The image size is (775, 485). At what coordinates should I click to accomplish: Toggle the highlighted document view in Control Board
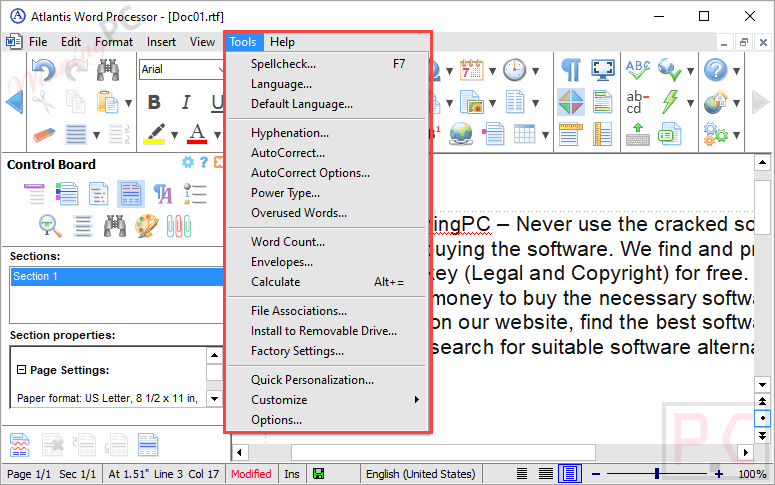[x=131, y=193]
